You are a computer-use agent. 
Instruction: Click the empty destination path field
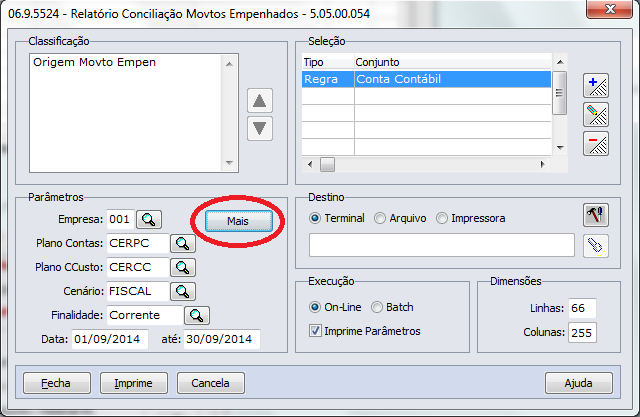pos(442,245)
